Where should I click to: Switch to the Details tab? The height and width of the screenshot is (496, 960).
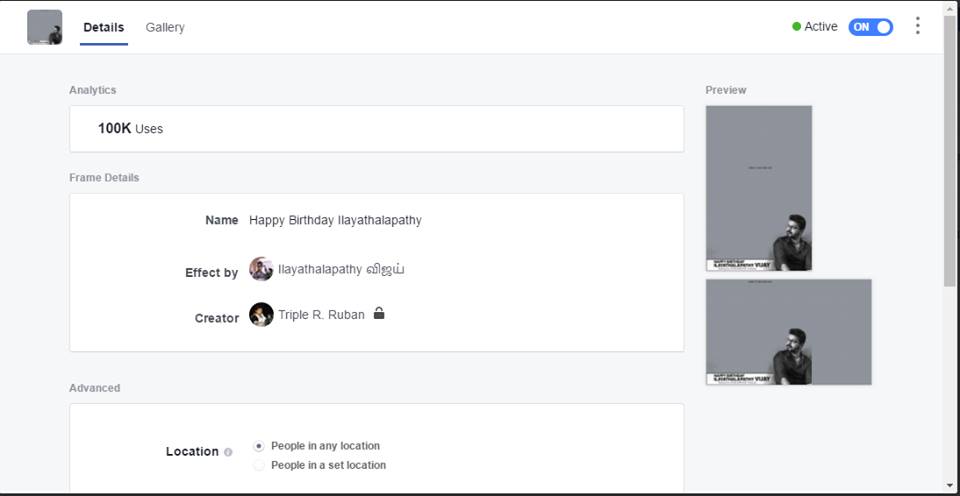click(103, 28)
